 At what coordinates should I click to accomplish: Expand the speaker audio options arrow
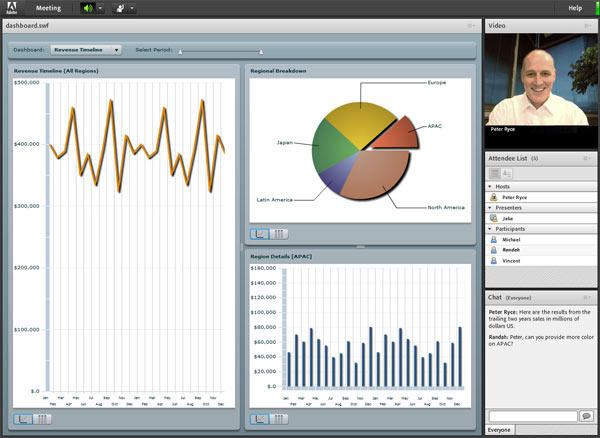[100, 8]
